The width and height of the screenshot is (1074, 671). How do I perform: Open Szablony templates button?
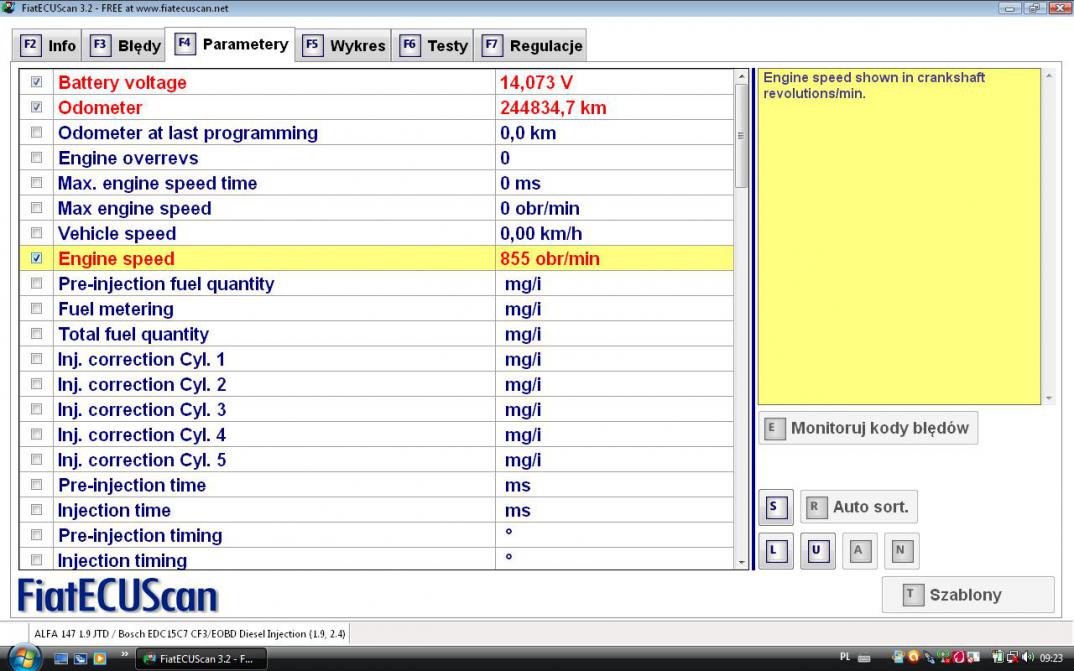968,594
